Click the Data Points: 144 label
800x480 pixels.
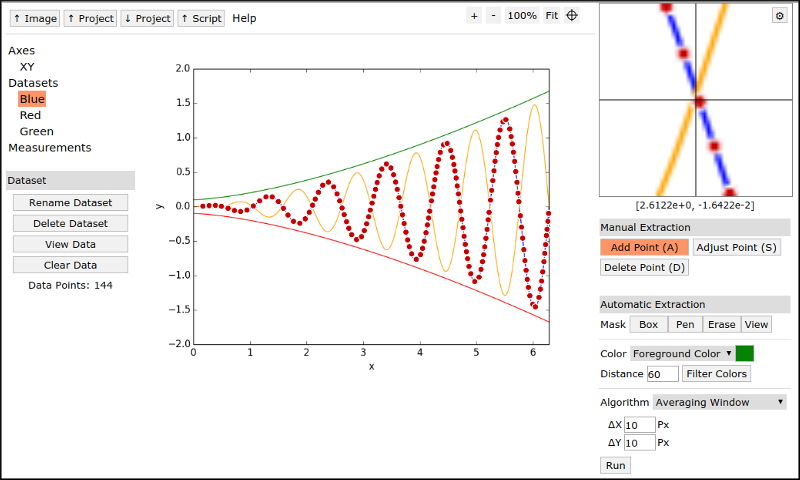(x=70, y=285)
